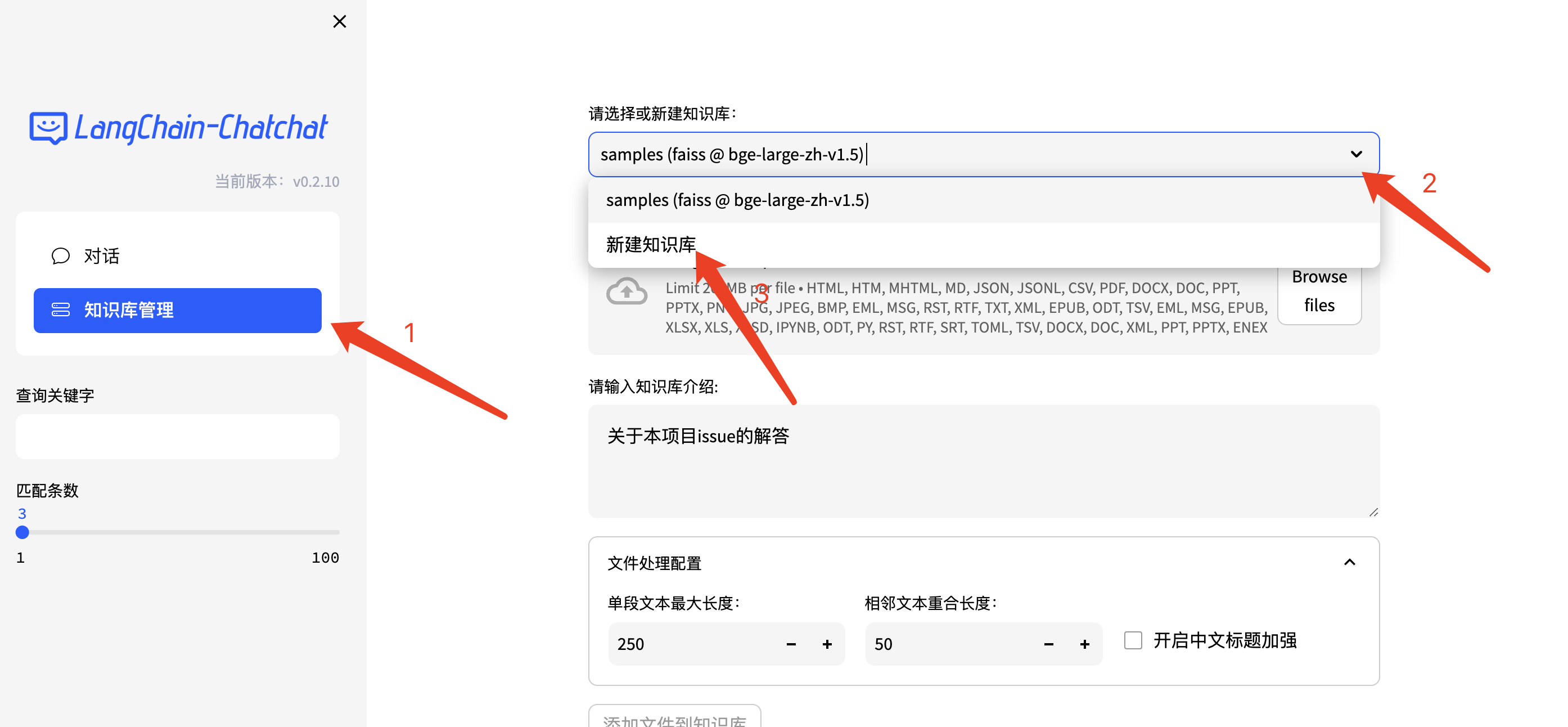
Task: Increase 单段文本最大长度 with plus icon
Action: 827,644
